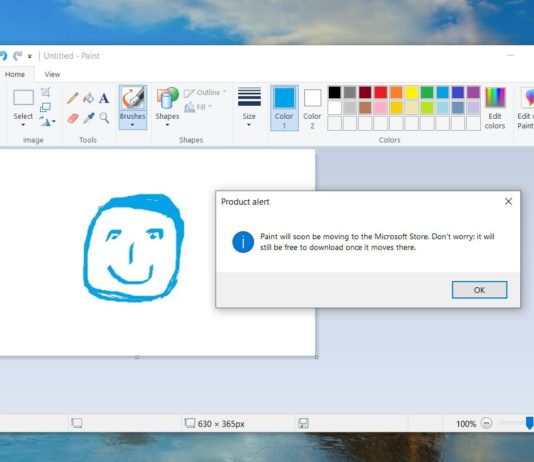
Task: Pick the pink color swatch
Action: click(x=381, y=108)
